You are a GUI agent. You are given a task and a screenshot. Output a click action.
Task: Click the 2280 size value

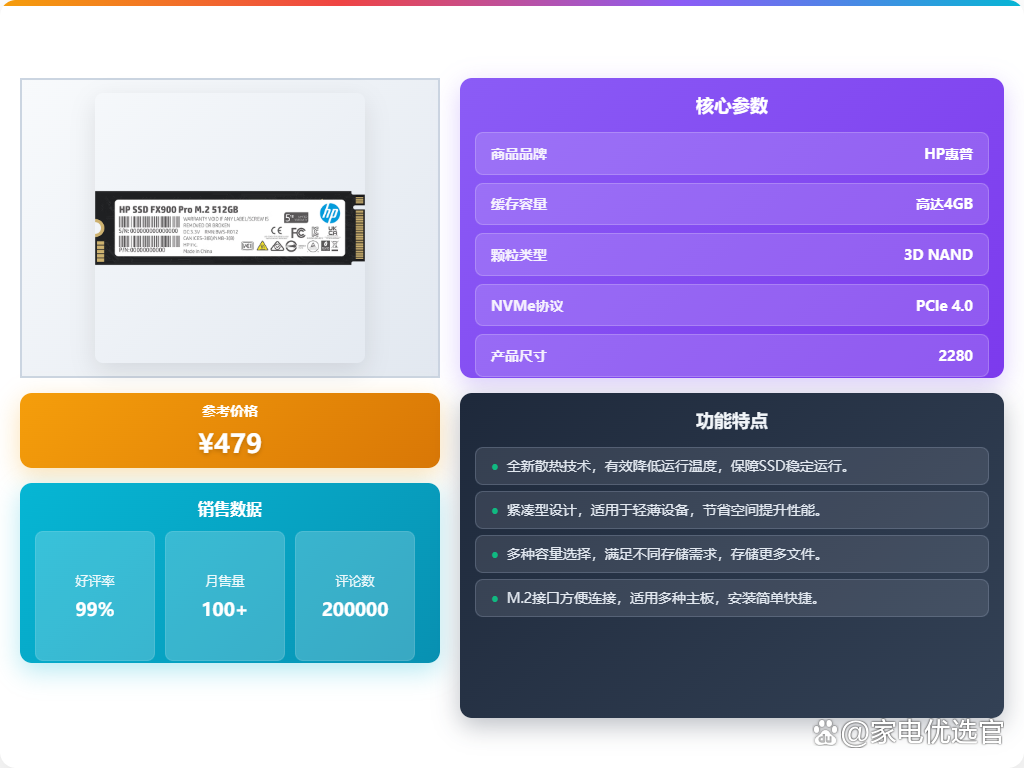coord(955,356)
